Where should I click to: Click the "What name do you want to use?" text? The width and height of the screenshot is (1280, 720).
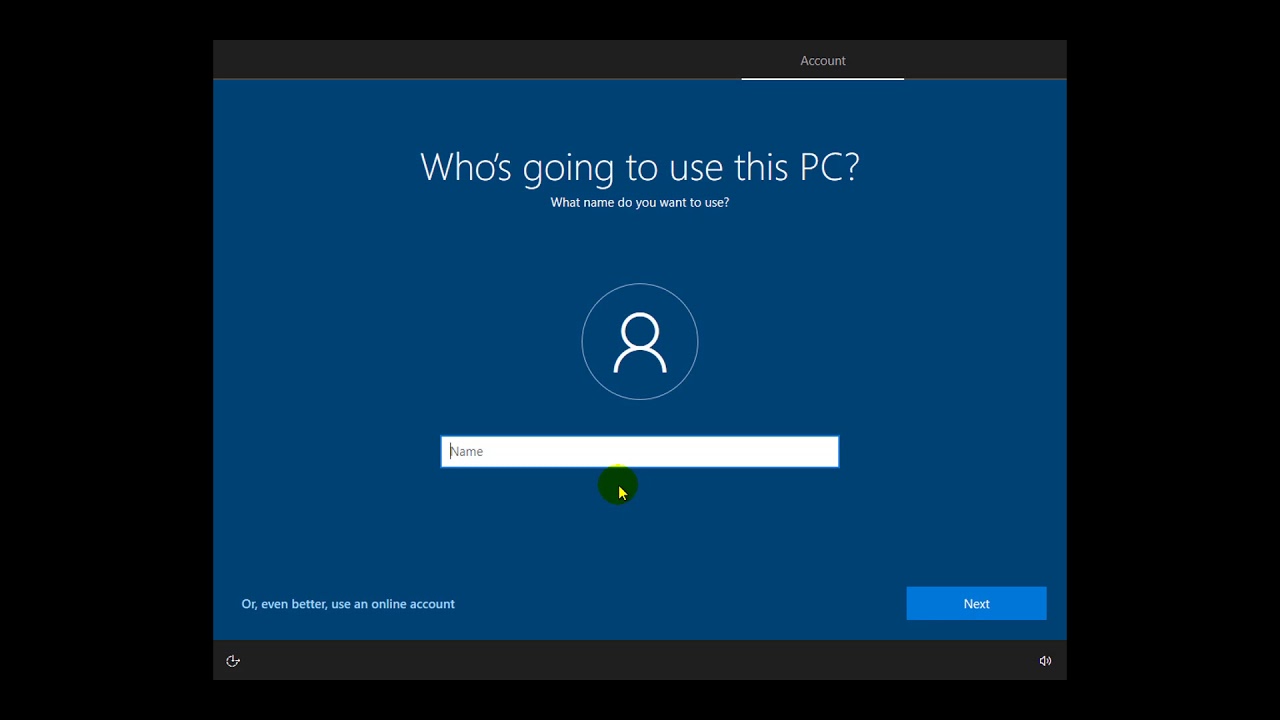coord(640,203)
